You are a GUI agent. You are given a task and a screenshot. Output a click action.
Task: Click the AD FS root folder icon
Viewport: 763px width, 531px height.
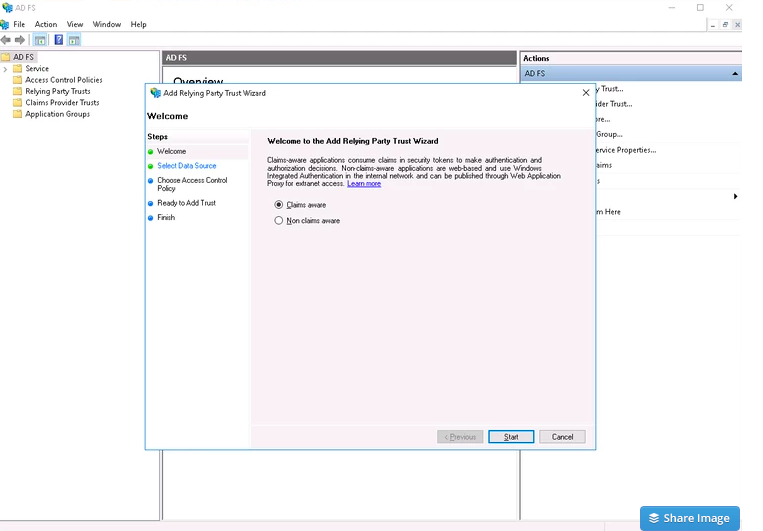pyautogui.click(x=6, y=57)
